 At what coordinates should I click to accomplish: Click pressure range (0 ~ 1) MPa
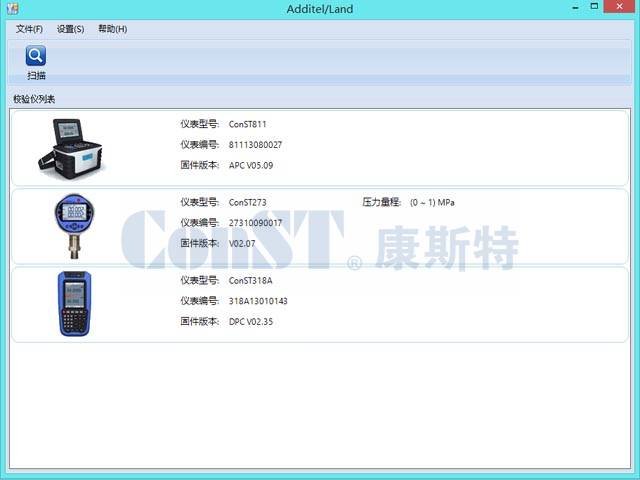point(432,202)
